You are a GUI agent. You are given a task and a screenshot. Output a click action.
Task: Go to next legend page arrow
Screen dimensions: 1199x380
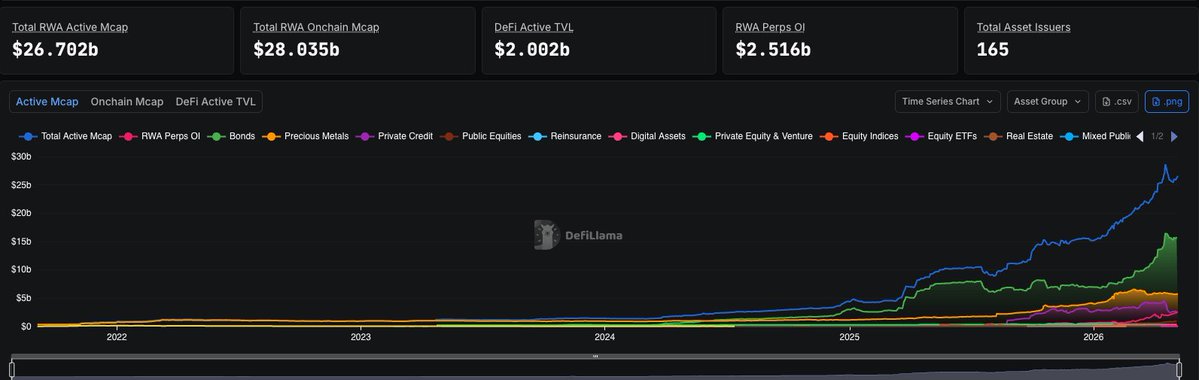[1175, 136]
